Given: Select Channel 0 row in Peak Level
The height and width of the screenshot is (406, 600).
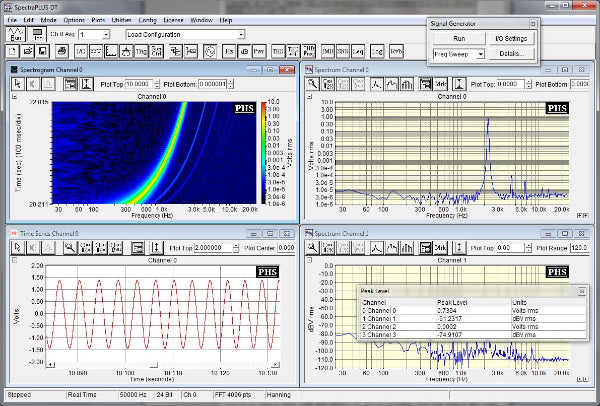Looking at the screenshot, I should [472, 311].
